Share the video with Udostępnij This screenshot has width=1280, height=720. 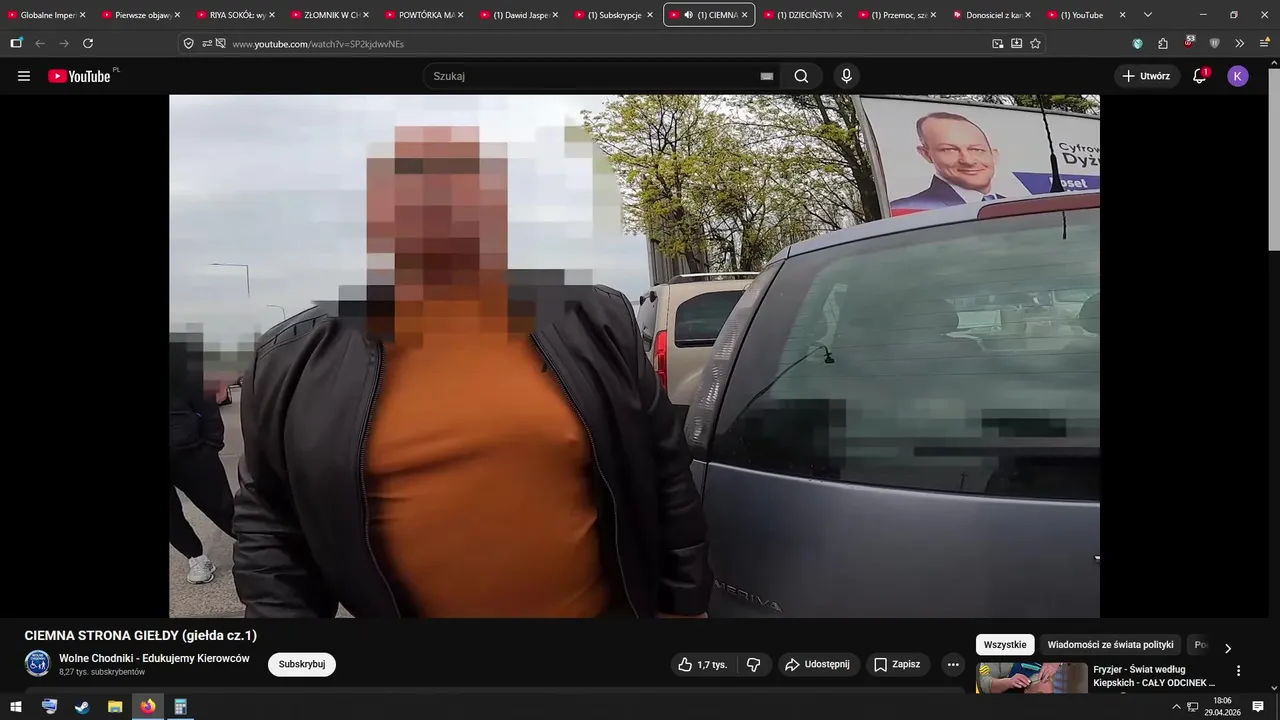(x=817, y=664)
